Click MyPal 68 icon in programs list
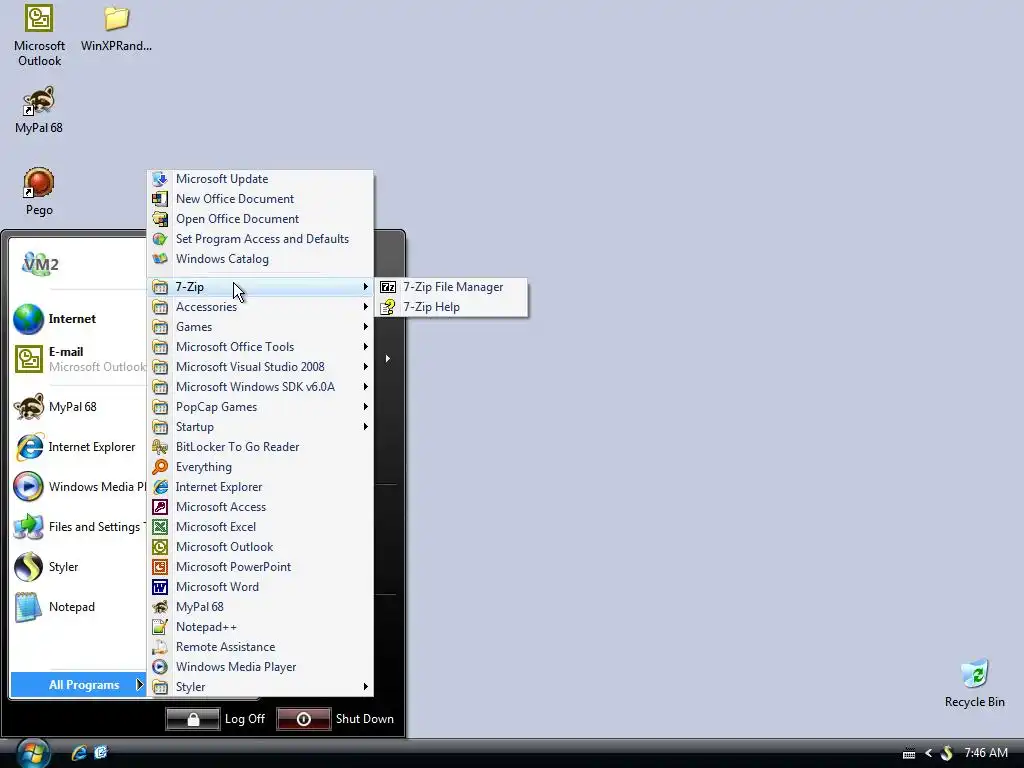Viewport: 1024px width, 768px height. point(160,607)
